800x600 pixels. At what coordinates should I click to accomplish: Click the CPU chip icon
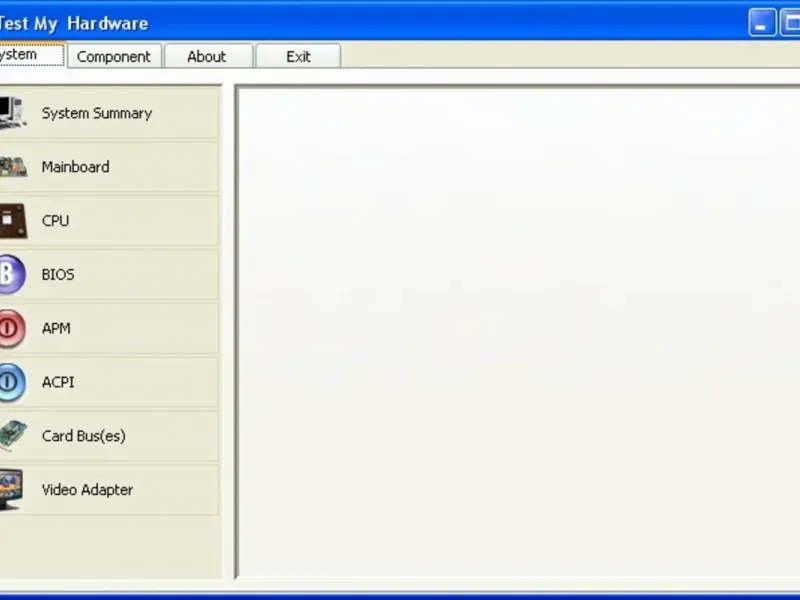(x=13, y=221)
